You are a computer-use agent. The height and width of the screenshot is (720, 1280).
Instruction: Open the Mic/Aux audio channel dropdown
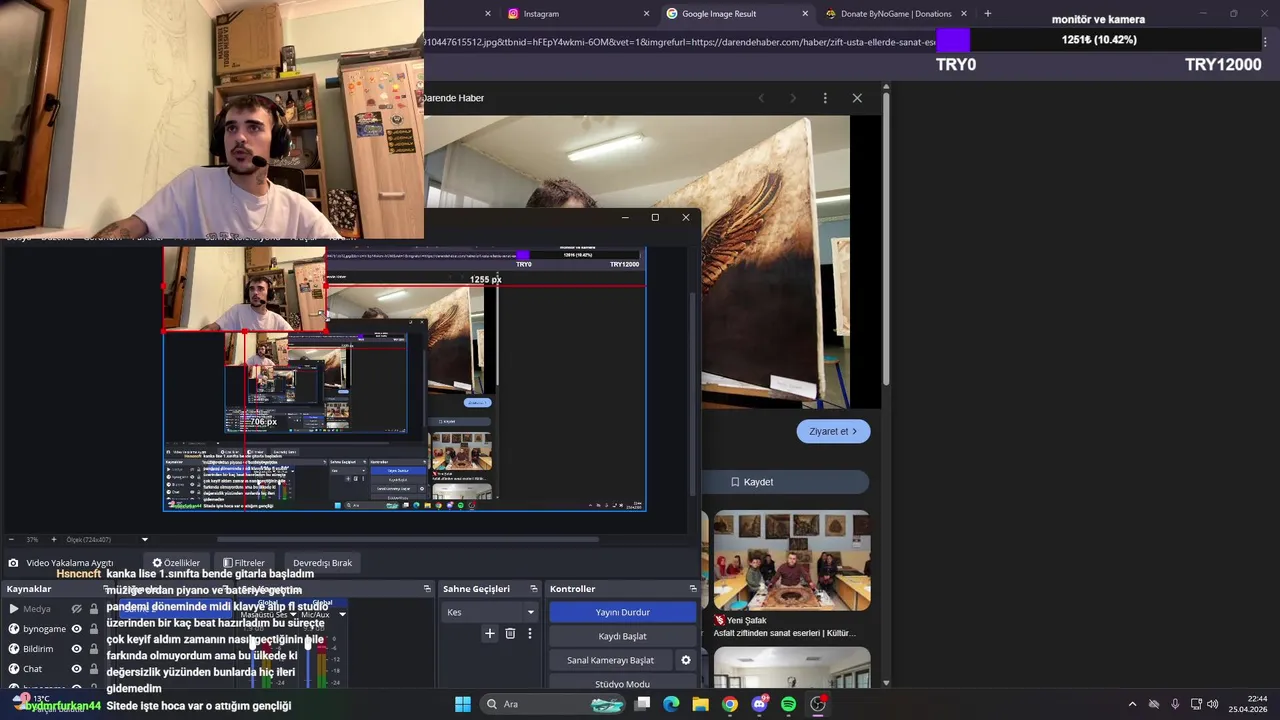pos(342,614)
